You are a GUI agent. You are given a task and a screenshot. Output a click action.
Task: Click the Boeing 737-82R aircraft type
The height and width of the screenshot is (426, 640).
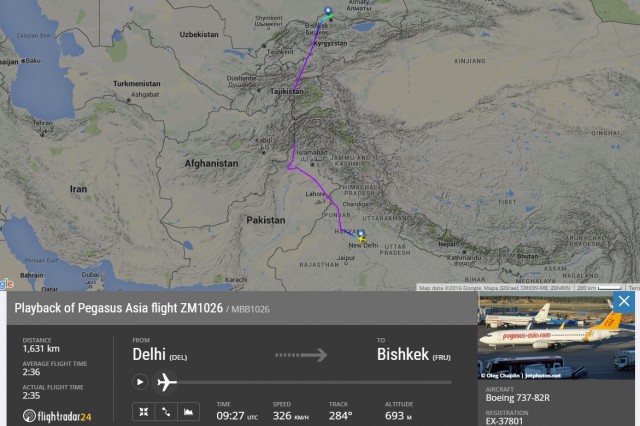518,398
